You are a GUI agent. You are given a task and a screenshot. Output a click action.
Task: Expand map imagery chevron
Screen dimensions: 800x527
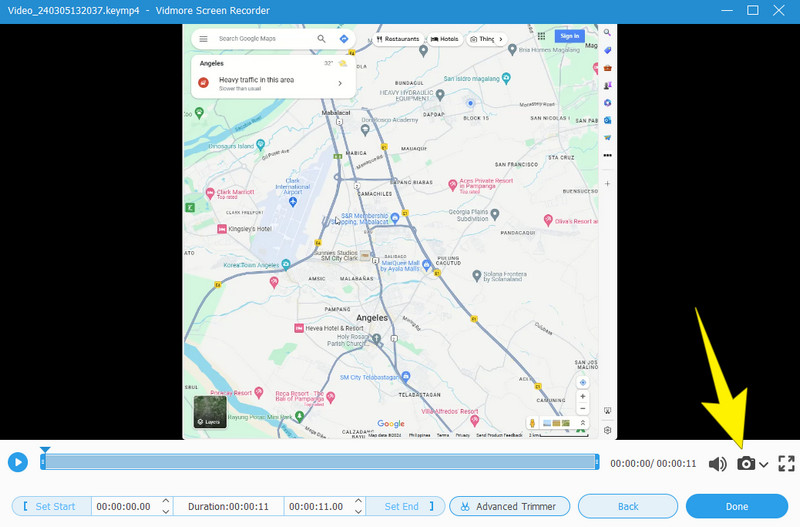click(583, 423)
